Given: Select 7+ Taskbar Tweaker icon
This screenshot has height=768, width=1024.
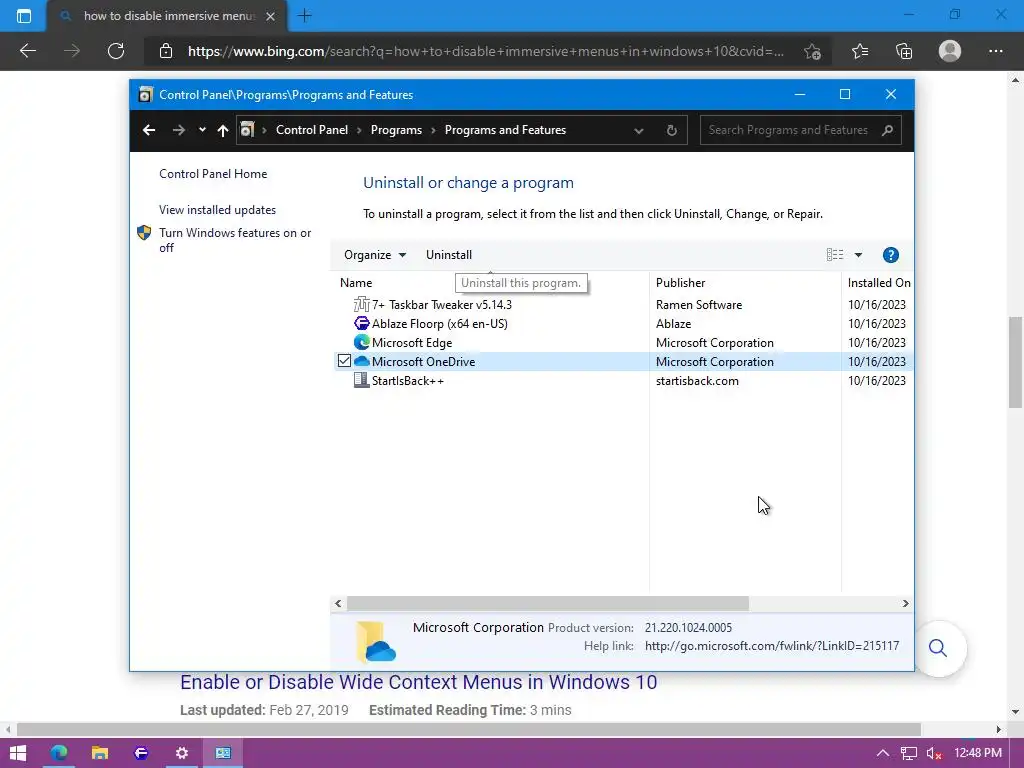Looking at the screenshot, I should (361, 304).
